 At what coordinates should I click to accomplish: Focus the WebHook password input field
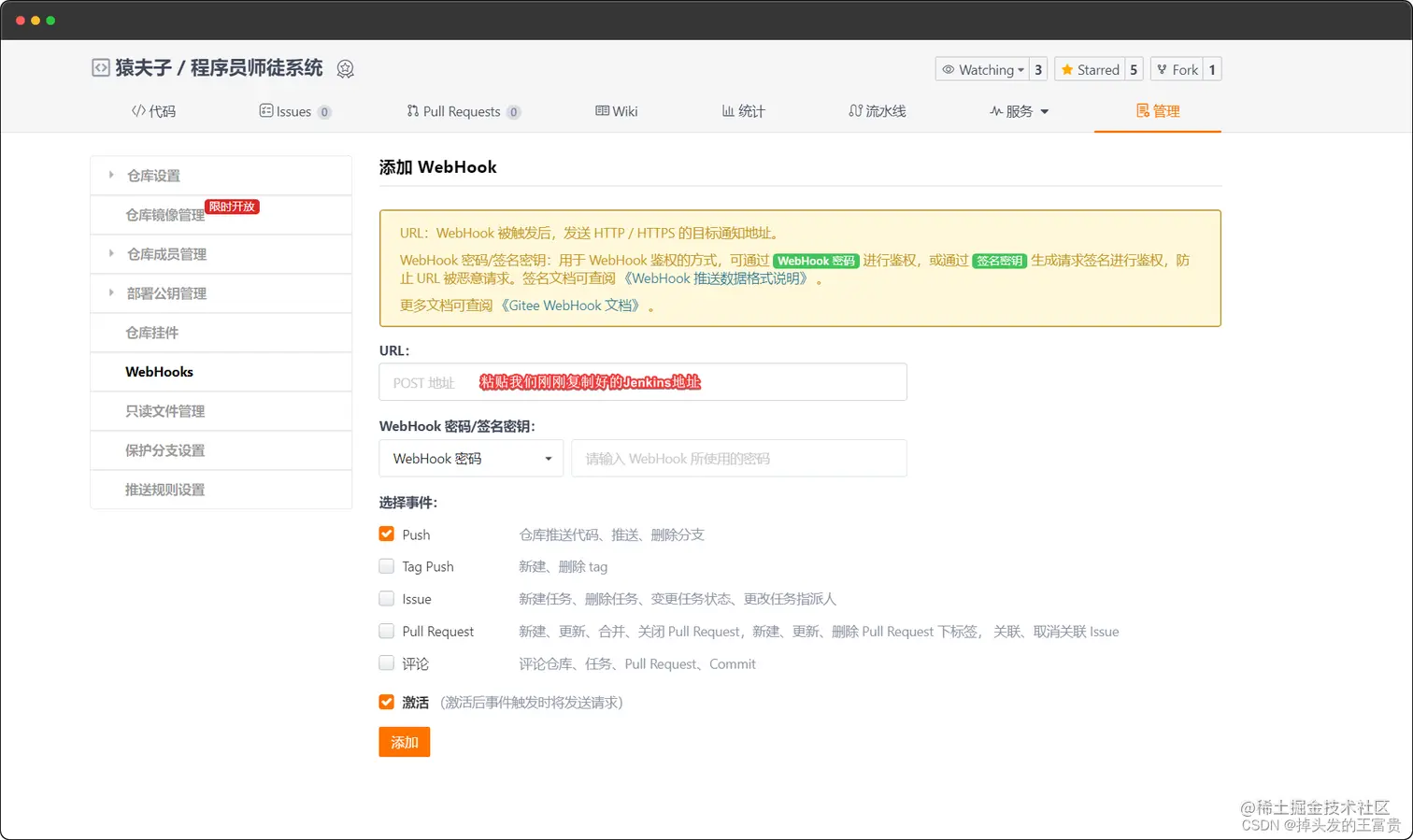click(739, 459)
